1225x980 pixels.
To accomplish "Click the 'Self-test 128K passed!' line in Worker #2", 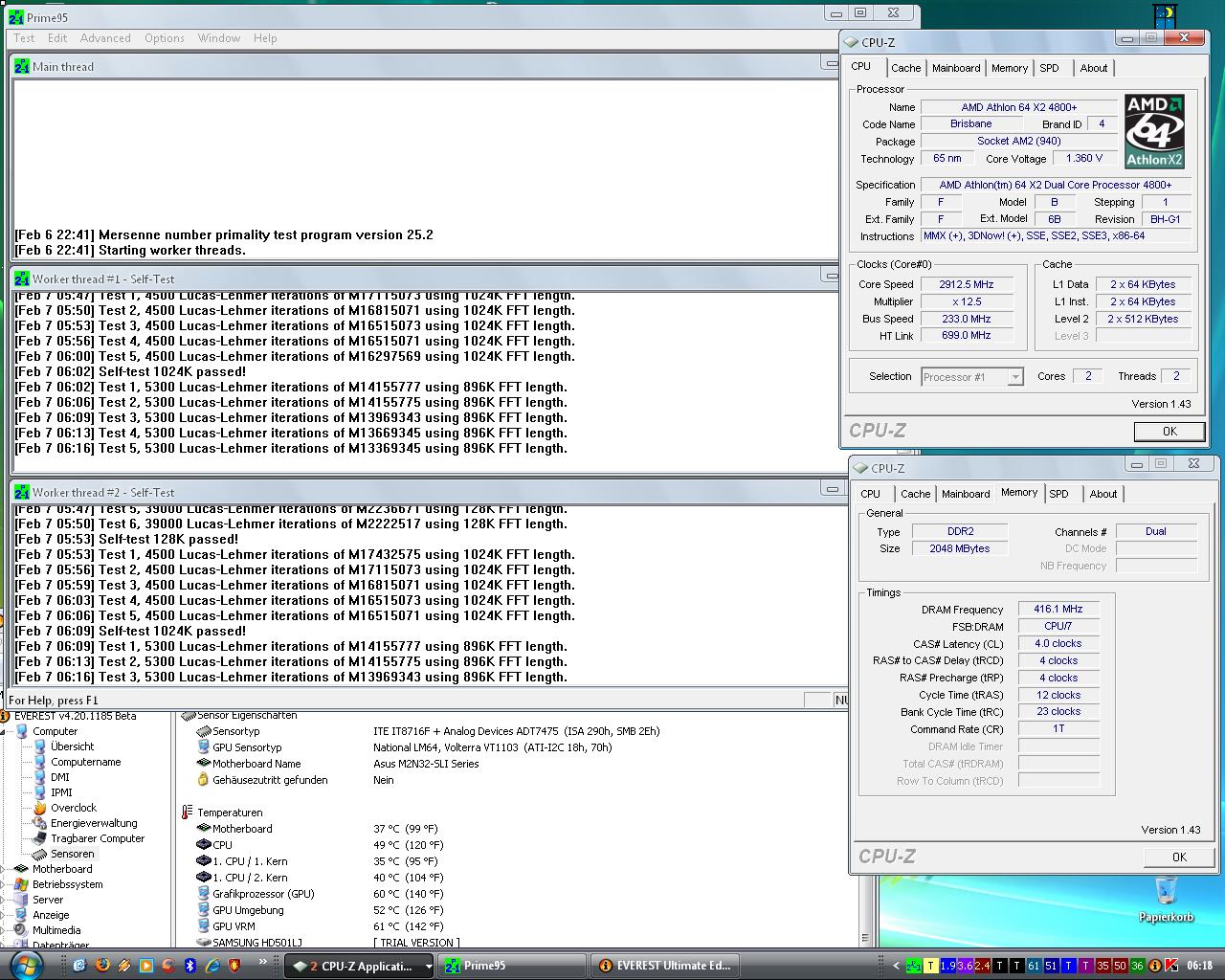I will (x=126, y=539).
